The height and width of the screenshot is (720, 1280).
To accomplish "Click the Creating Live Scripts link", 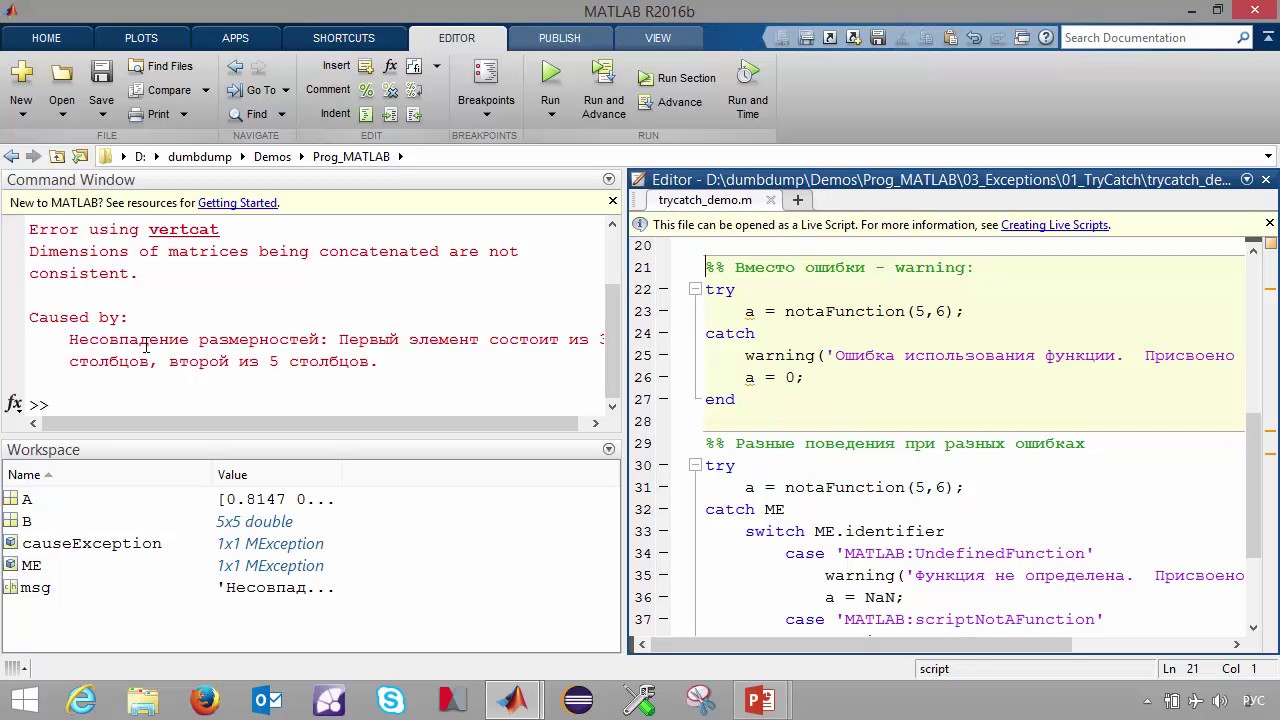I will [x=1054, y=225].
